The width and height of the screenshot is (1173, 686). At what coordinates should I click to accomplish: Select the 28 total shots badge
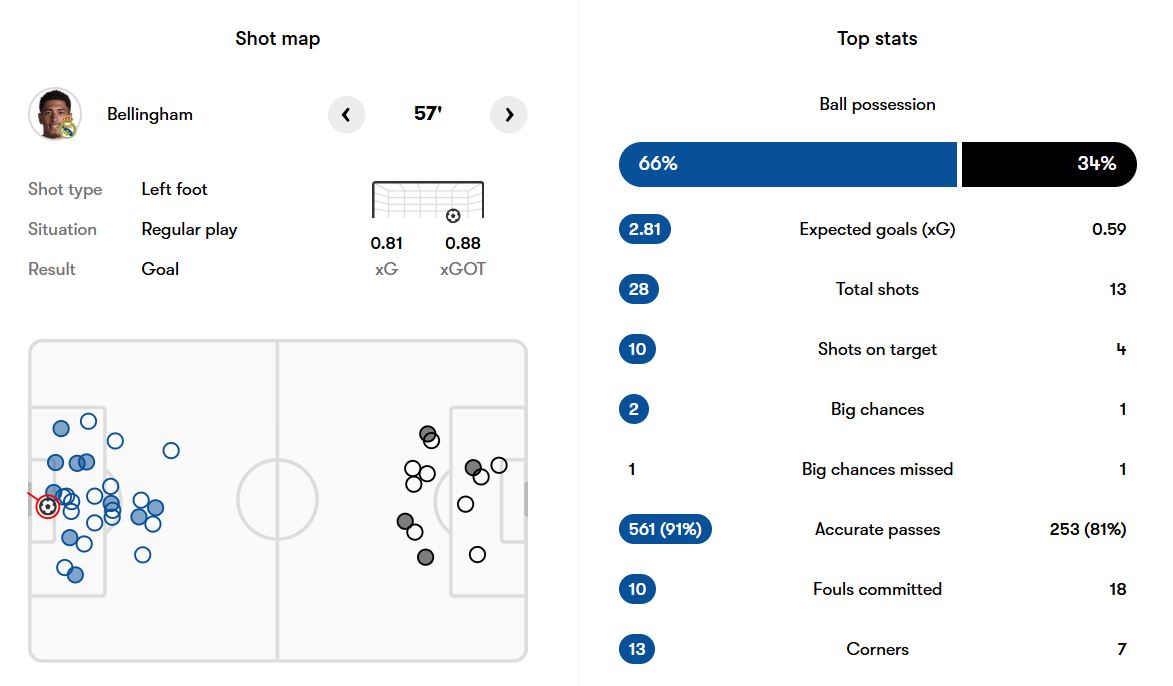point(639,289)
